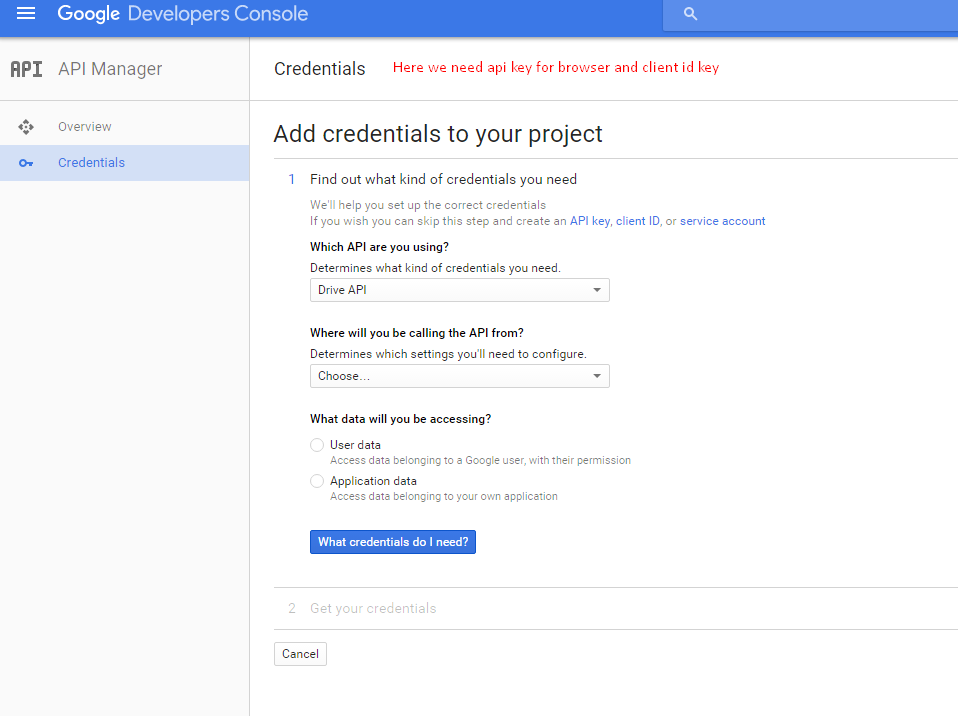The height and width of the screenshot is (716, 958).
Task: Click the Google Developers Console title
Action: [183, 14]
